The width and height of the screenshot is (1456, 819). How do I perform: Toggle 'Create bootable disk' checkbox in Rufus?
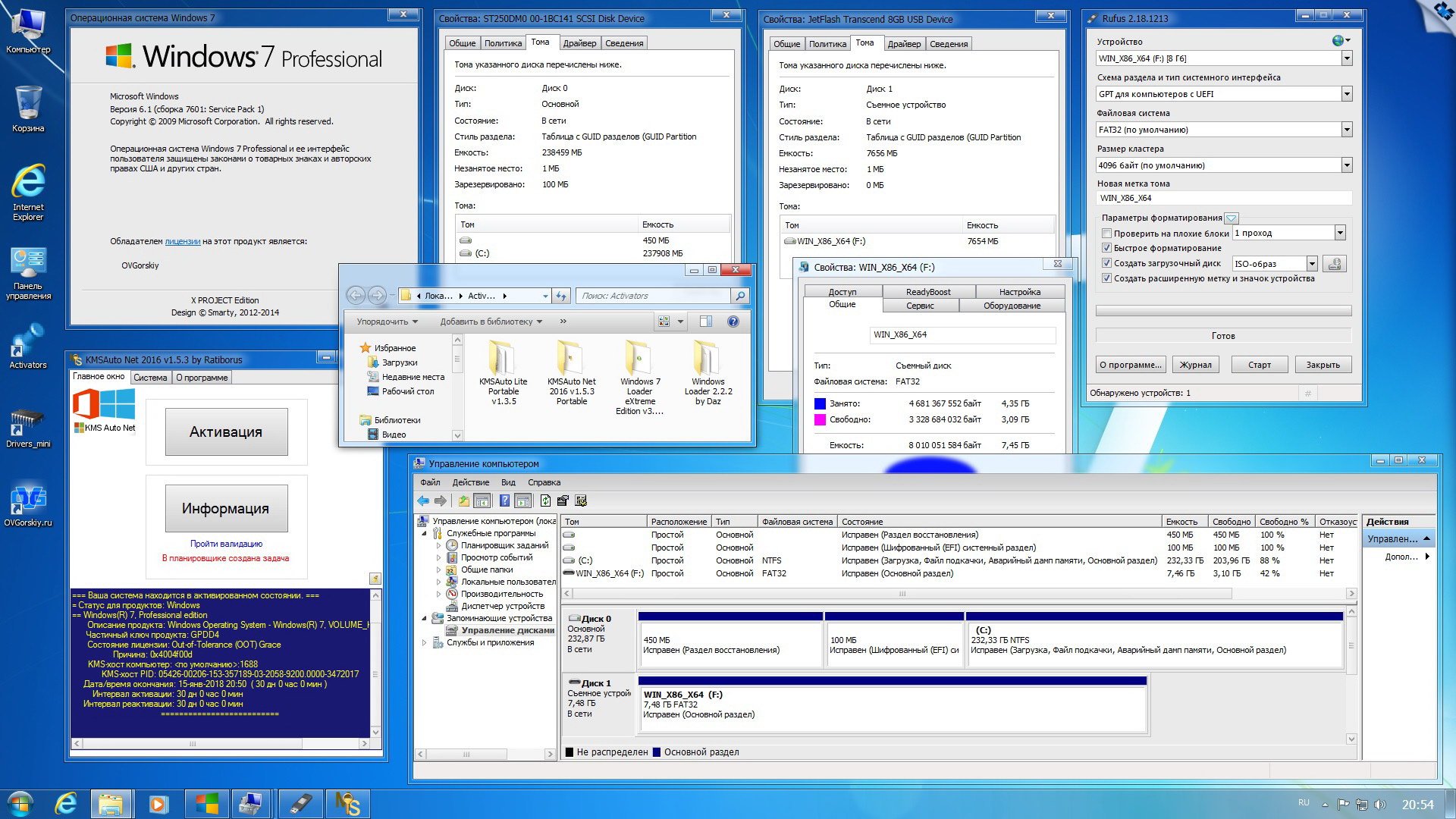(x=1106, y=263)
